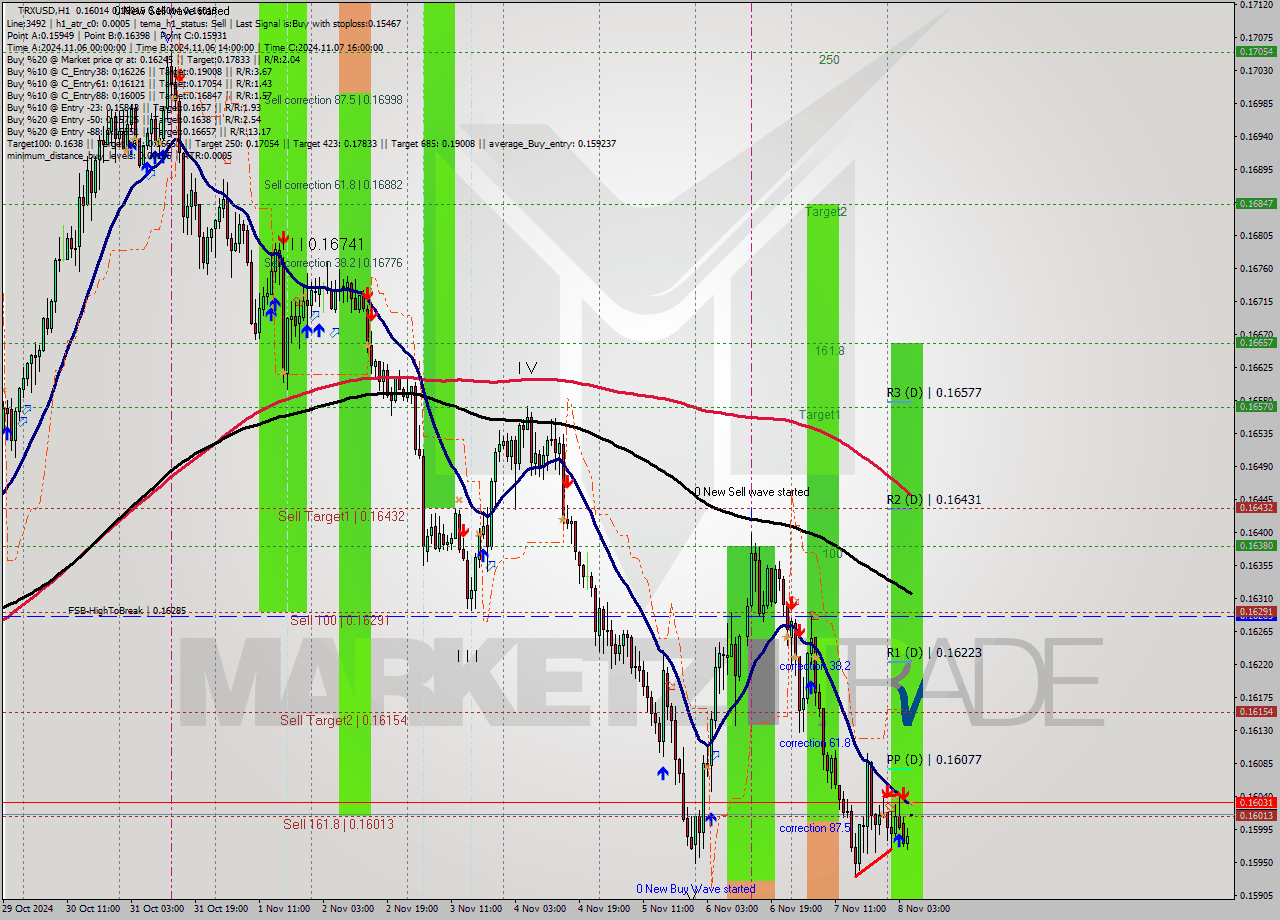Click the green 0.16380 price tag
Viewport: 1280px width, 920px height.
coord(1256,545)
